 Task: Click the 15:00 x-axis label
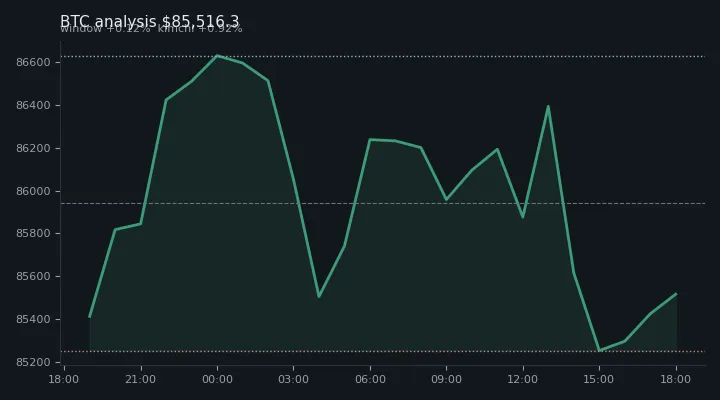[x=599, y=379]
